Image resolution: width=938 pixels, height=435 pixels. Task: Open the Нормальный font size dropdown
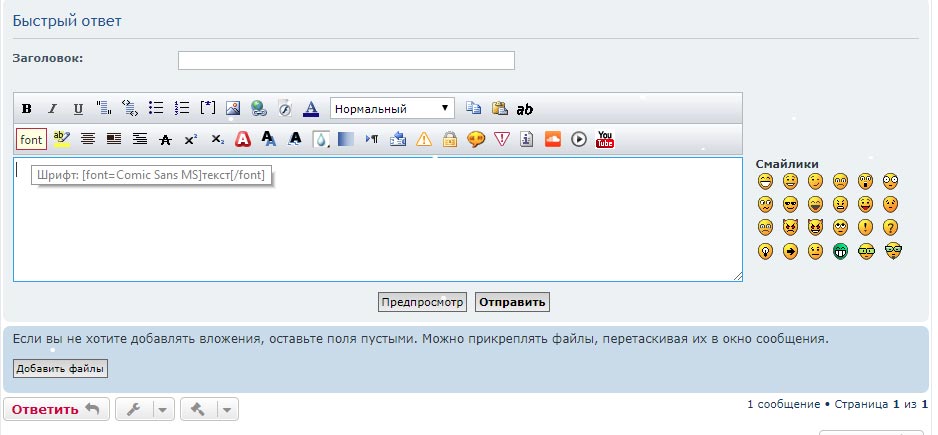pyautogui.click(x=392, y=109)
